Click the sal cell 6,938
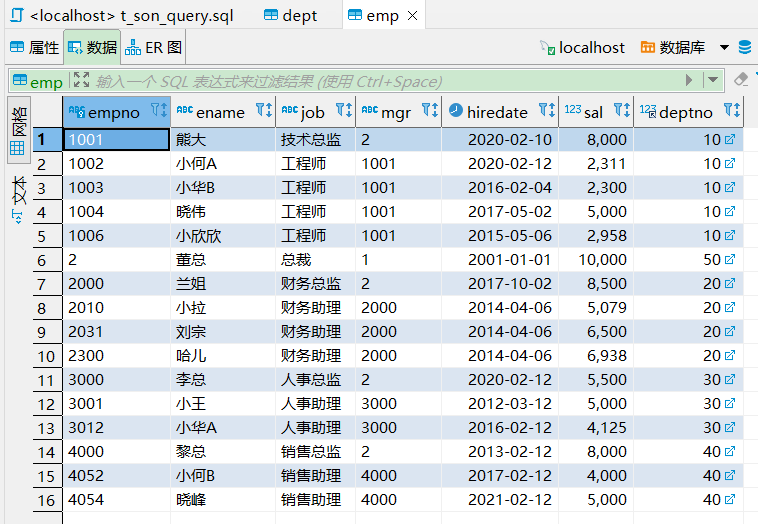Image resolution: width=758 pixels, height=524 pixels. pos(596,356)
